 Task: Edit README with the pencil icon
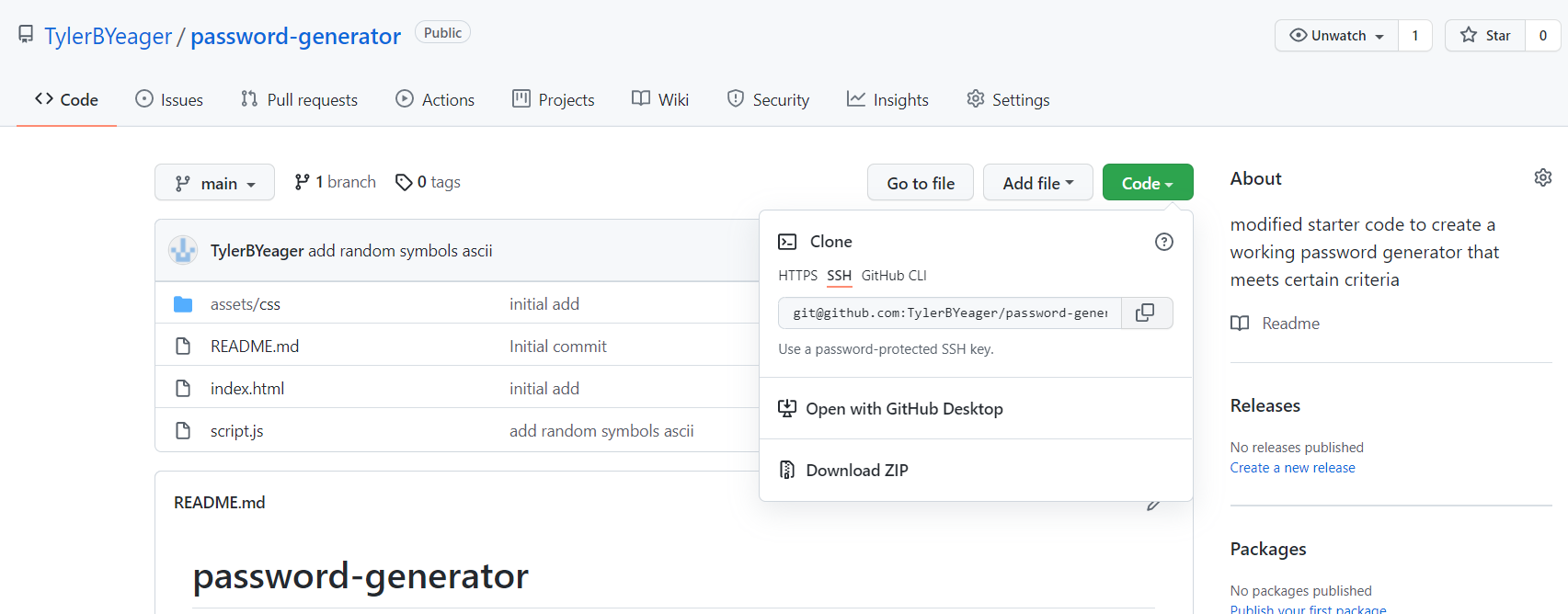[1153, 504]
